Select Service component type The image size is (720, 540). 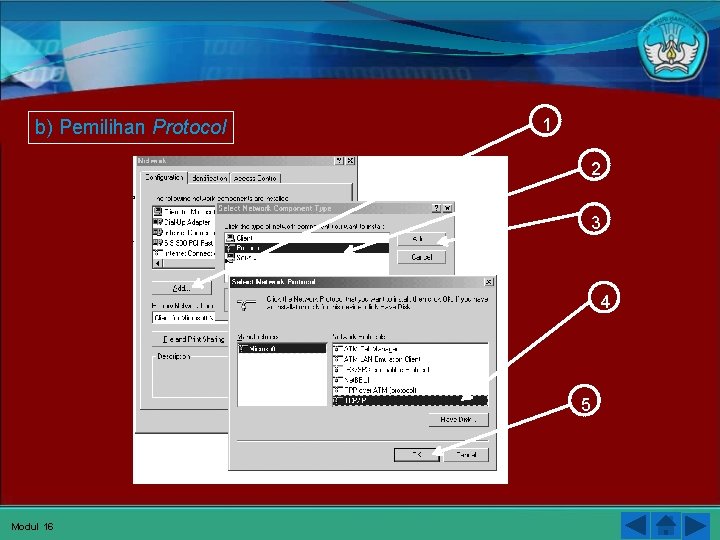click(307, 258)
